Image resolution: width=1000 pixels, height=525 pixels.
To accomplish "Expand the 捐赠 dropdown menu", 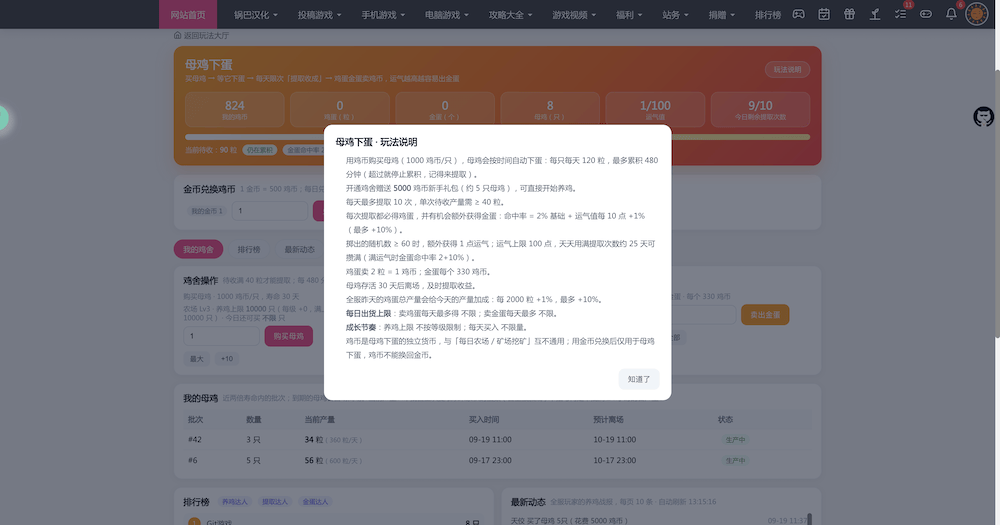I will pos(722,15).
